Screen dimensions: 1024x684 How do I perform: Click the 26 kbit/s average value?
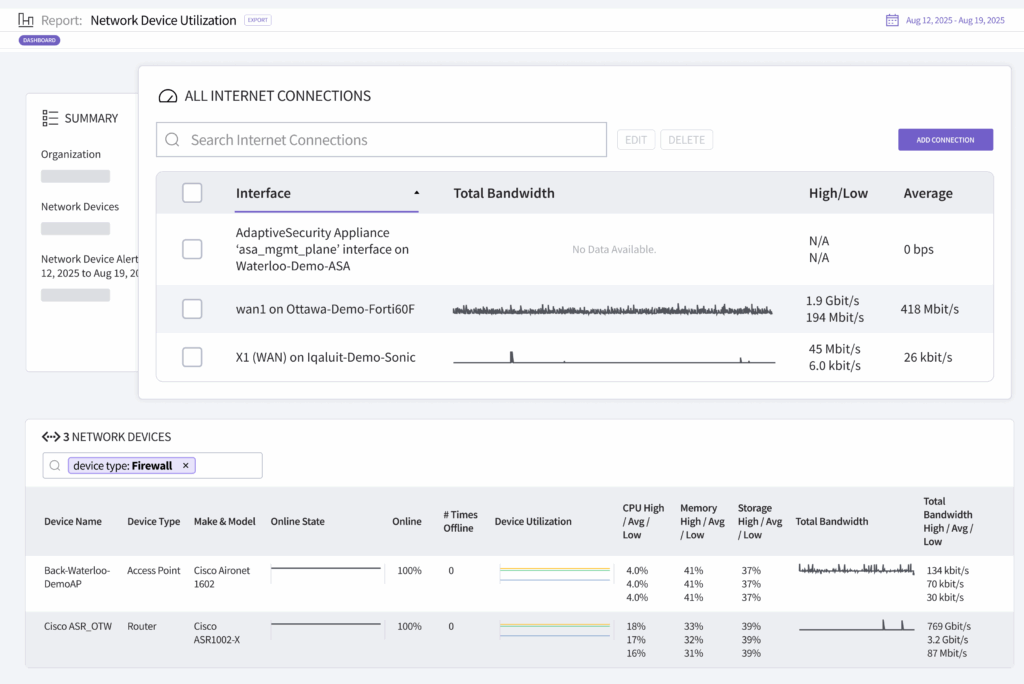pyautogui.click(x=928, y=357)
